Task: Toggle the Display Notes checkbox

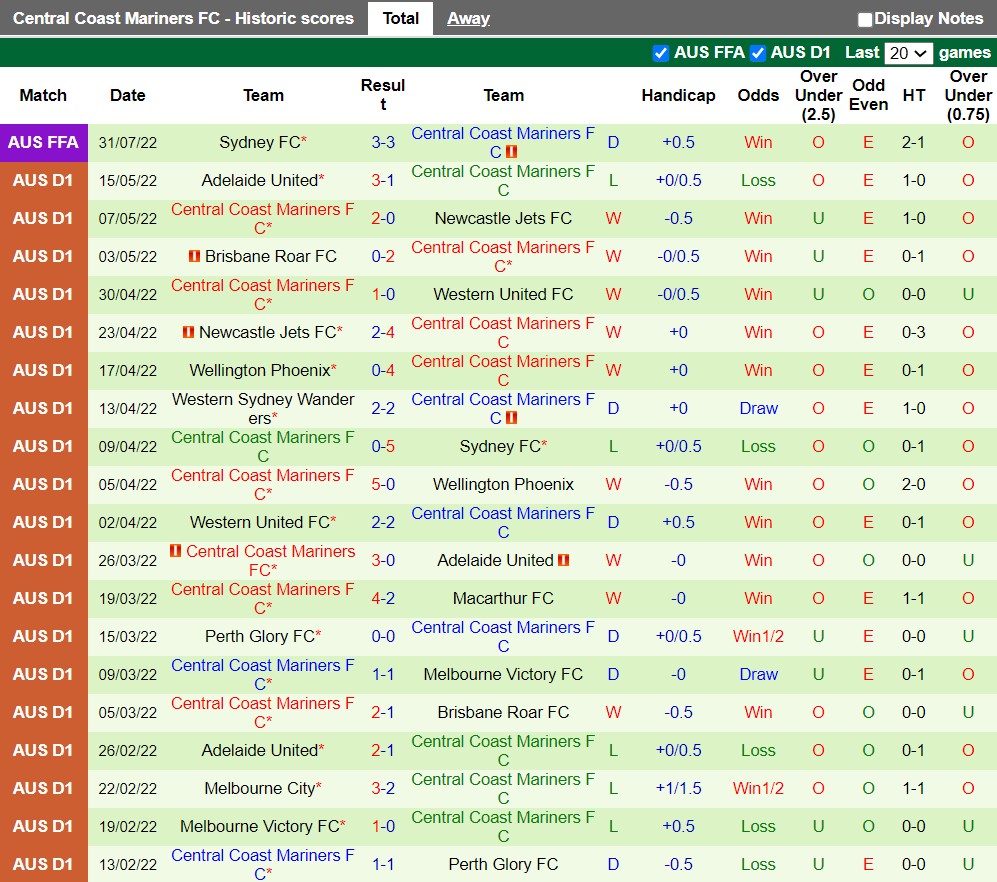Action: [x=865, y=19]
